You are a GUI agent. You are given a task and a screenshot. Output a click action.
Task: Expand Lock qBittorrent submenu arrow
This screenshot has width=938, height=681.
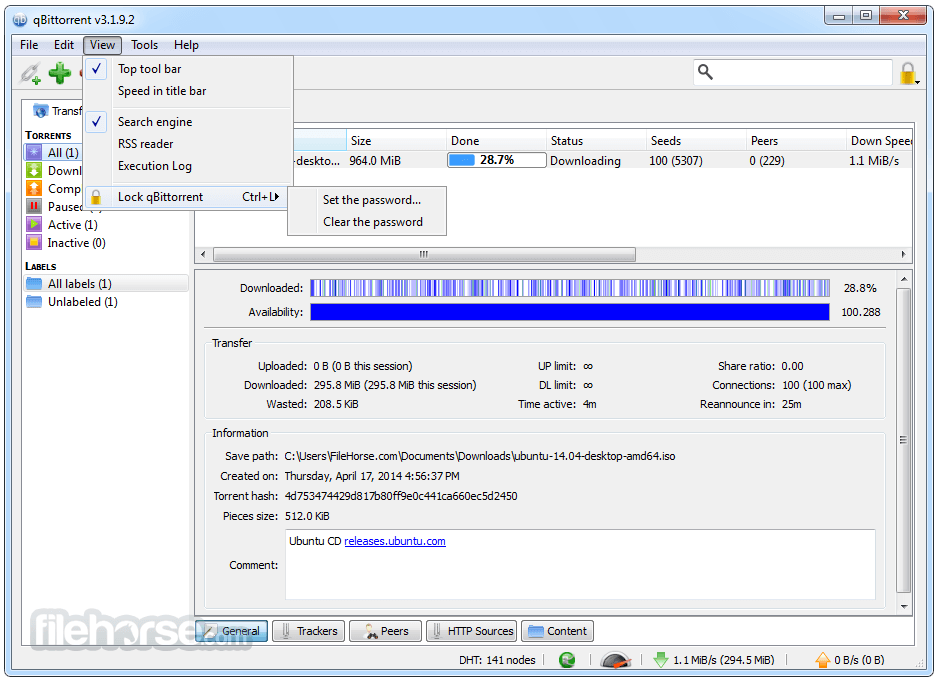point(276,196)
